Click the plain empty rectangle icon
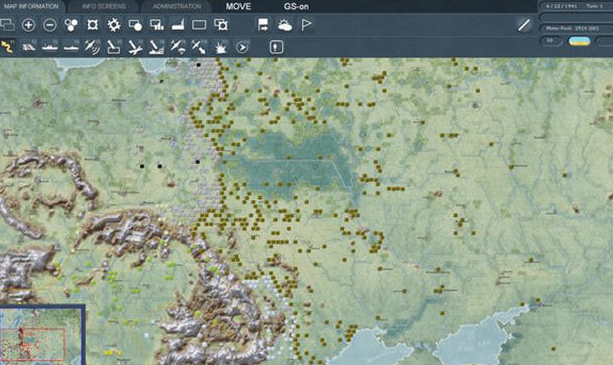 (x=199, y=25)
